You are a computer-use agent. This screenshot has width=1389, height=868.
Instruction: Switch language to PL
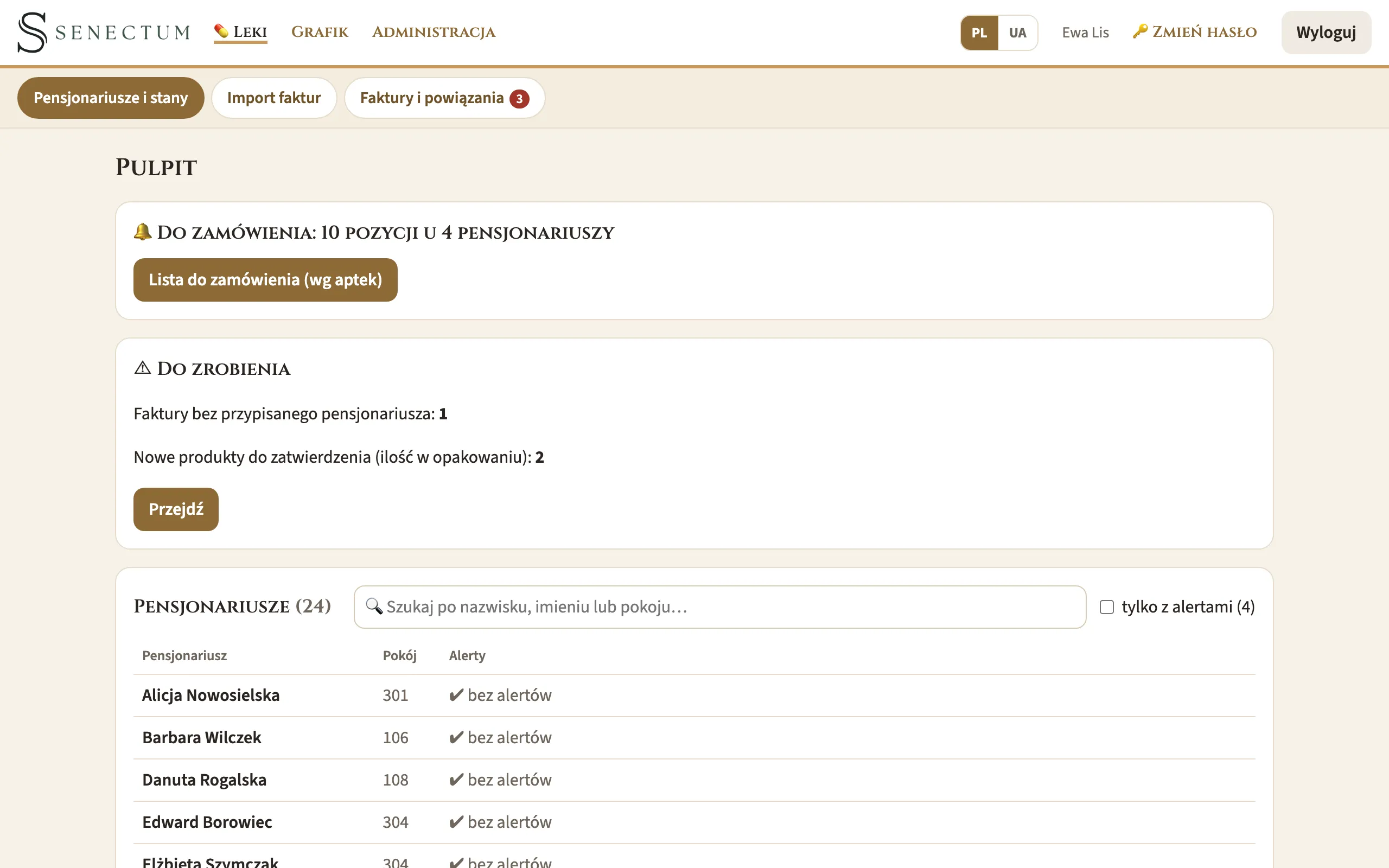[x=979, y=33]
